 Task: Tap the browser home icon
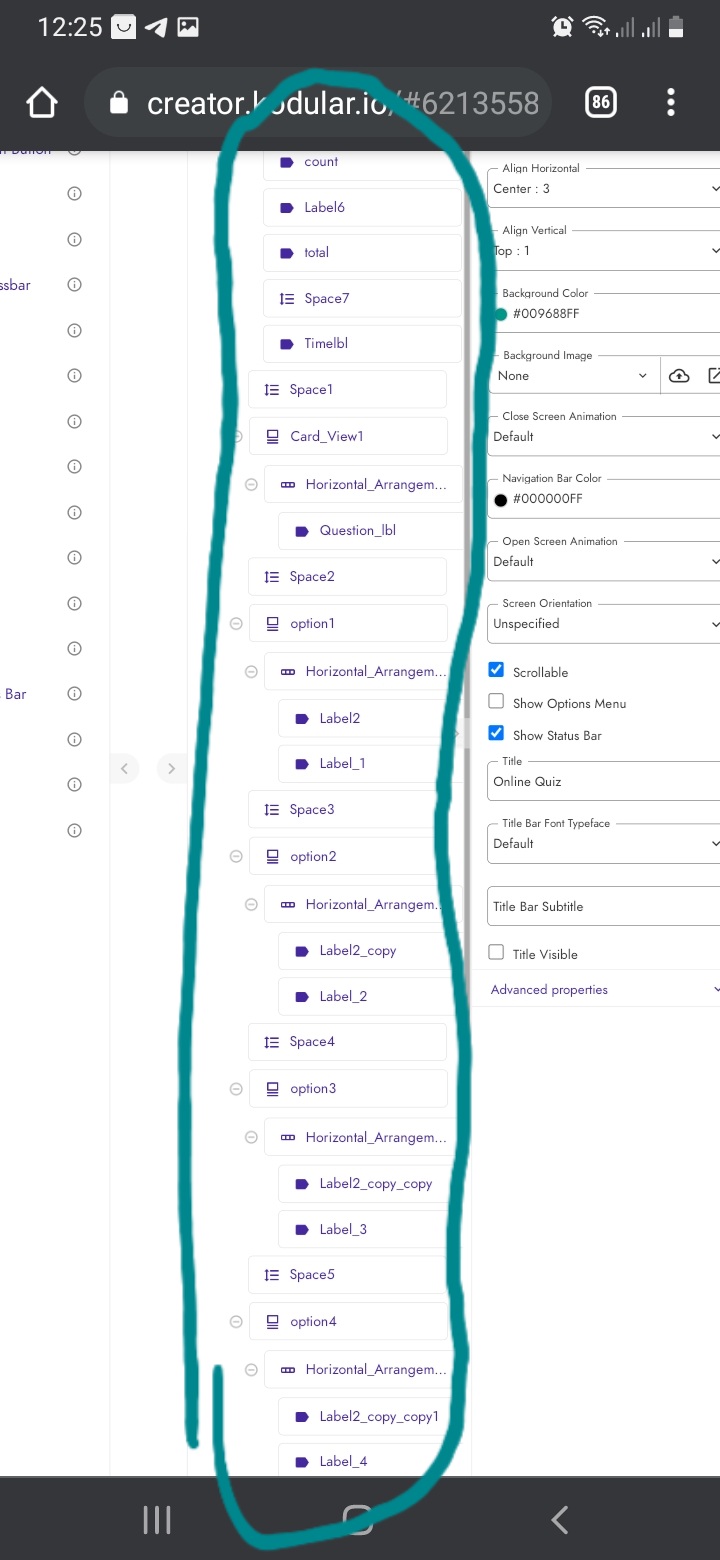tap(42, 102)
